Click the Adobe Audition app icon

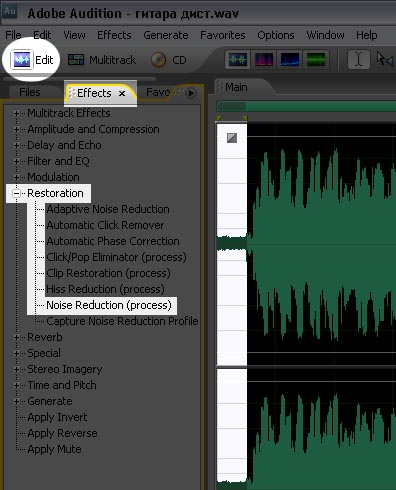[9, 11]
